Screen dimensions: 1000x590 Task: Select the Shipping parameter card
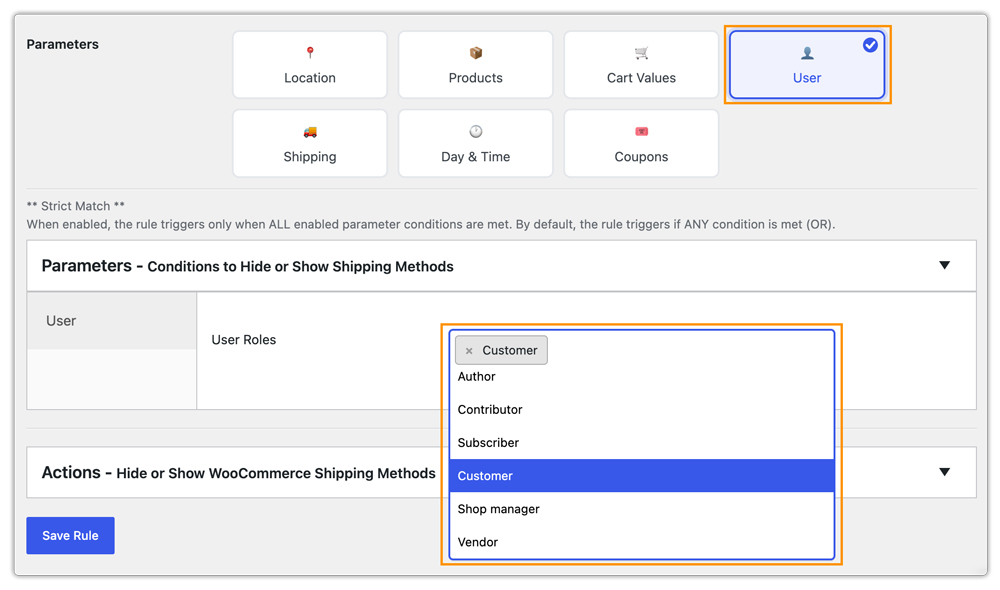tap(310, 144)
